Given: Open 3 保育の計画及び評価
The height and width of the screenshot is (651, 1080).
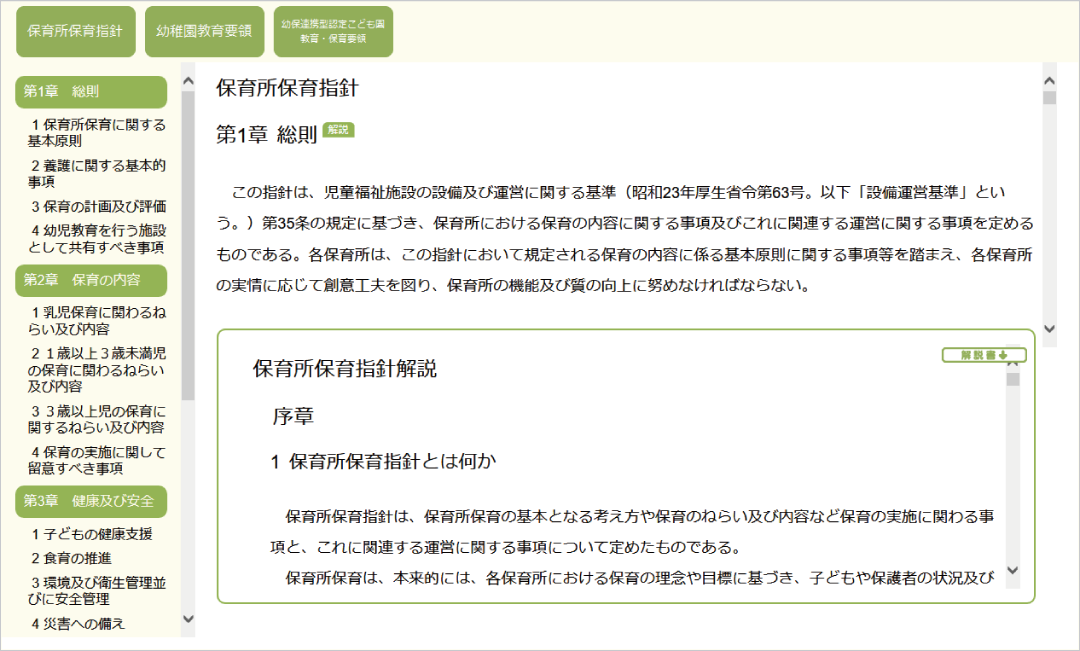Looking at the screenshot, I should tap(98, 207).
